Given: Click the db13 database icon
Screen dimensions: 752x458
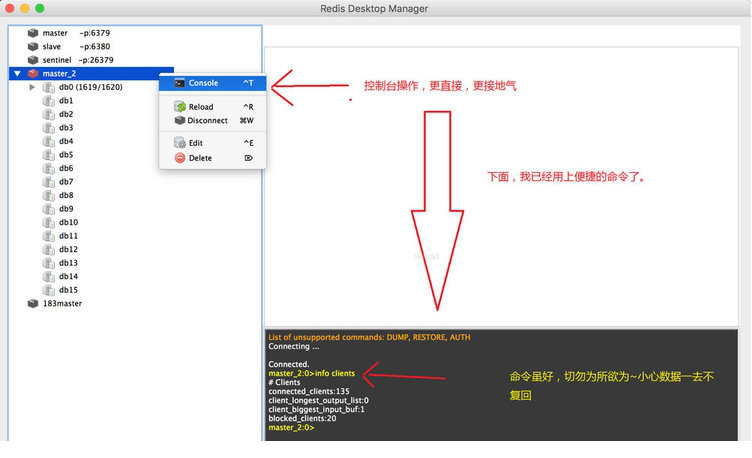Looking at the screenshot, I should coord(48,263).
